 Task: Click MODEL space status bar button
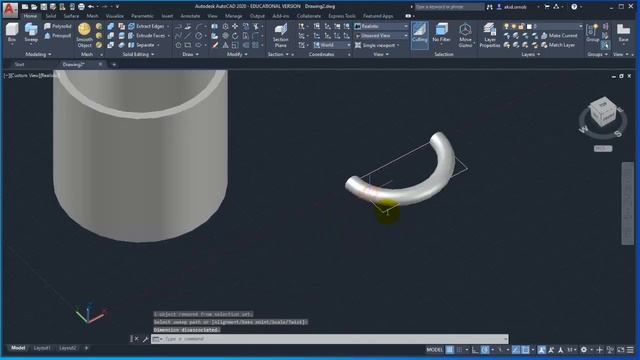(x=434, y=350)
